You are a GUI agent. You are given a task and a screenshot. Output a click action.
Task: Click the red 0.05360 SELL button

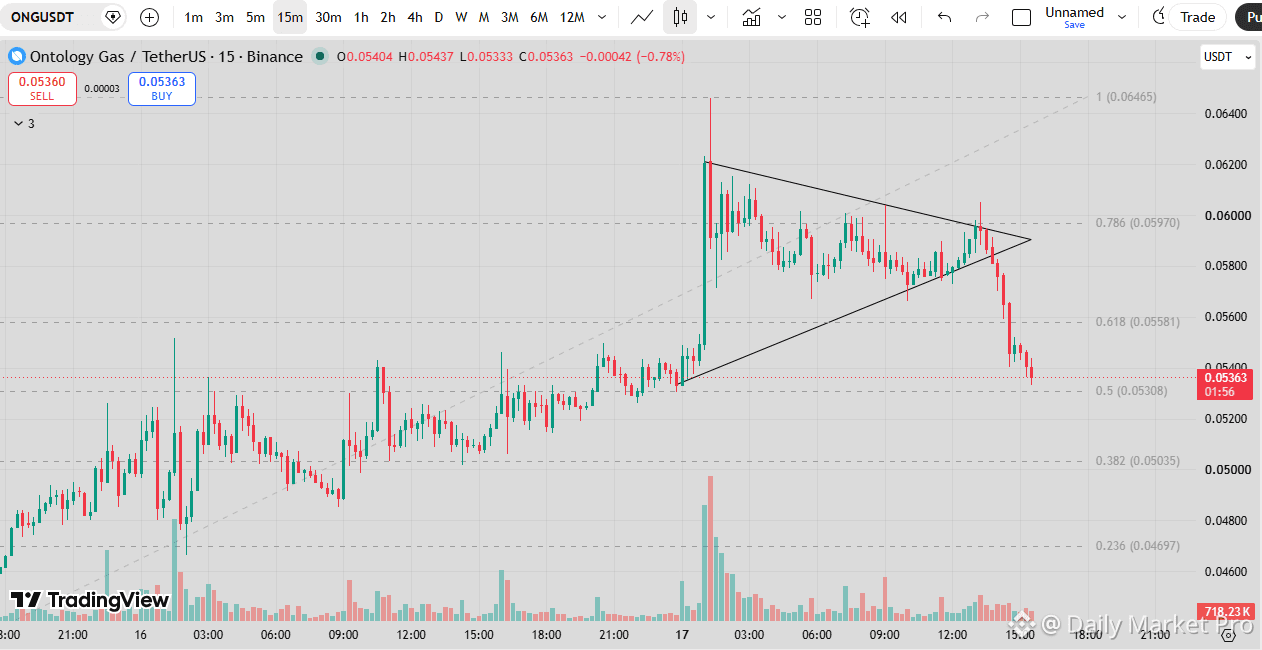(x=42, y=88)
